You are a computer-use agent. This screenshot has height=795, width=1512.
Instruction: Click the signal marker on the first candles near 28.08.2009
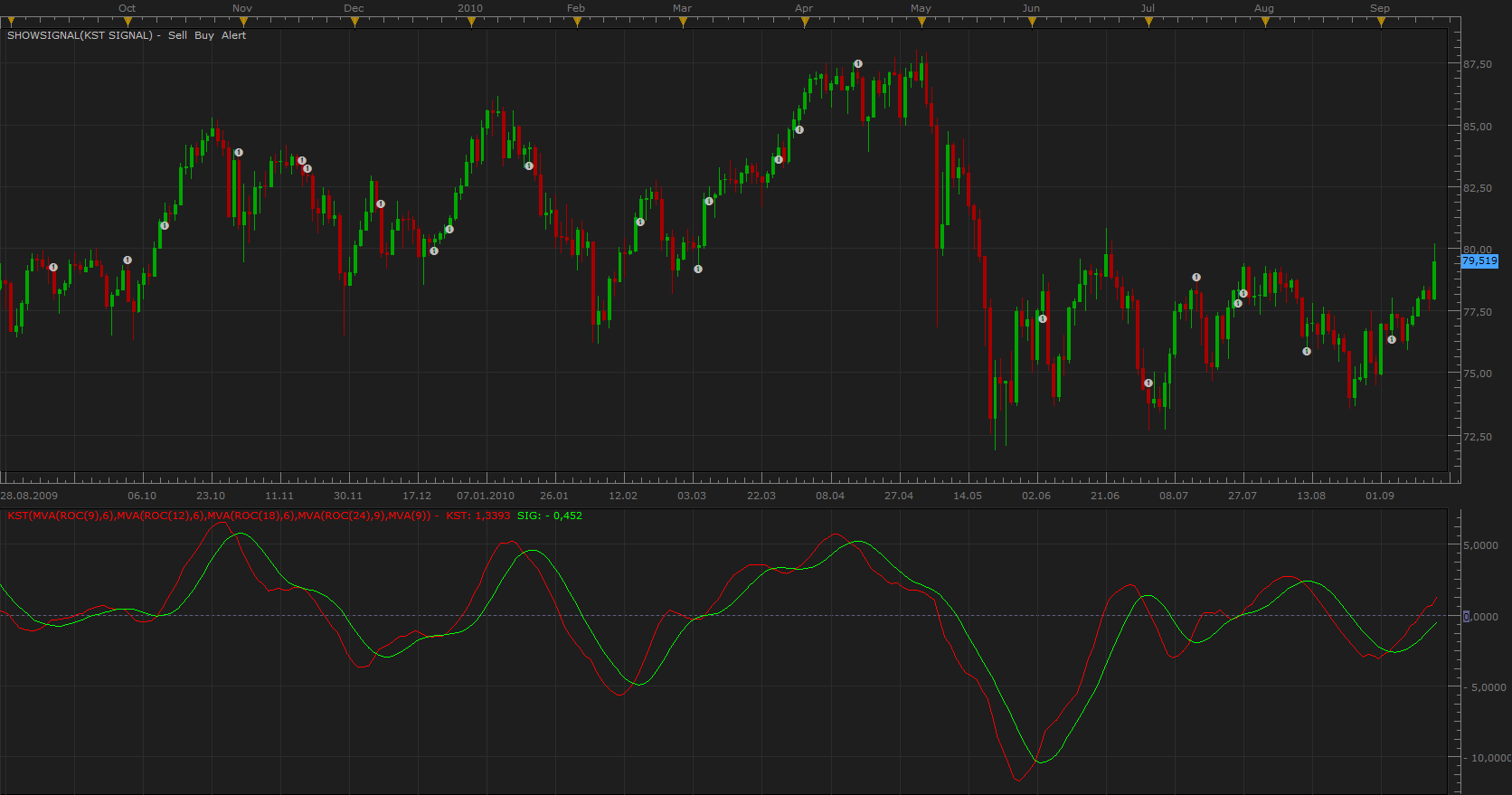coord(53,268)
